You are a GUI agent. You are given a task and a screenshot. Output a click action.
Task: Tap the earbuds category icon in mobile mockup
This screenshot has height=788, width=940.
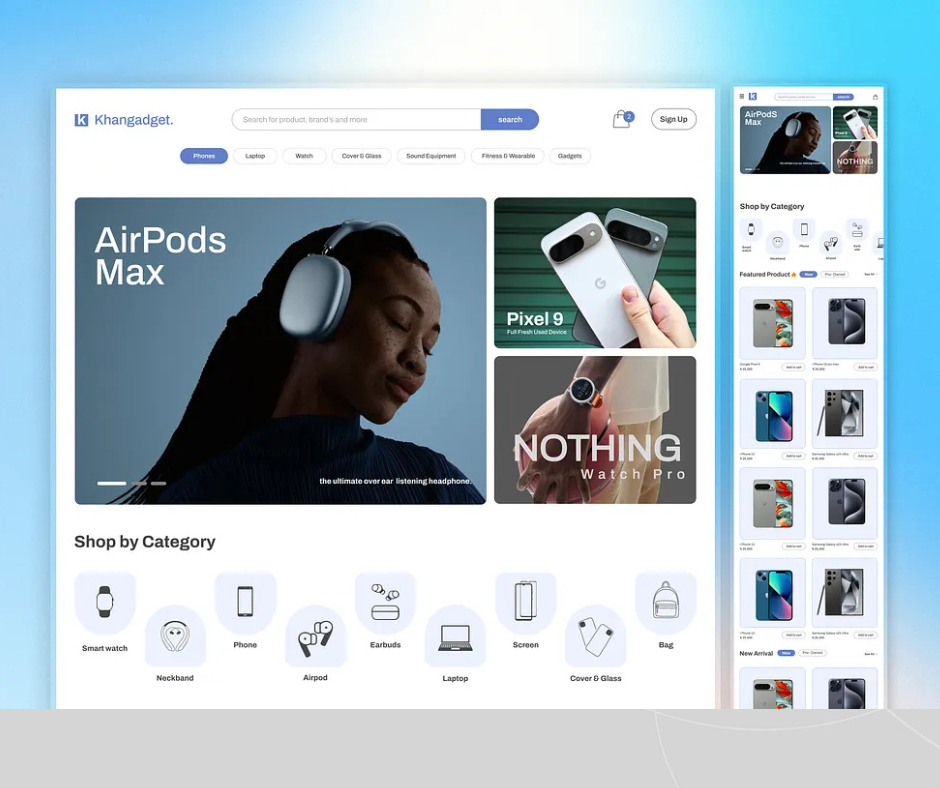click(857, 230)
